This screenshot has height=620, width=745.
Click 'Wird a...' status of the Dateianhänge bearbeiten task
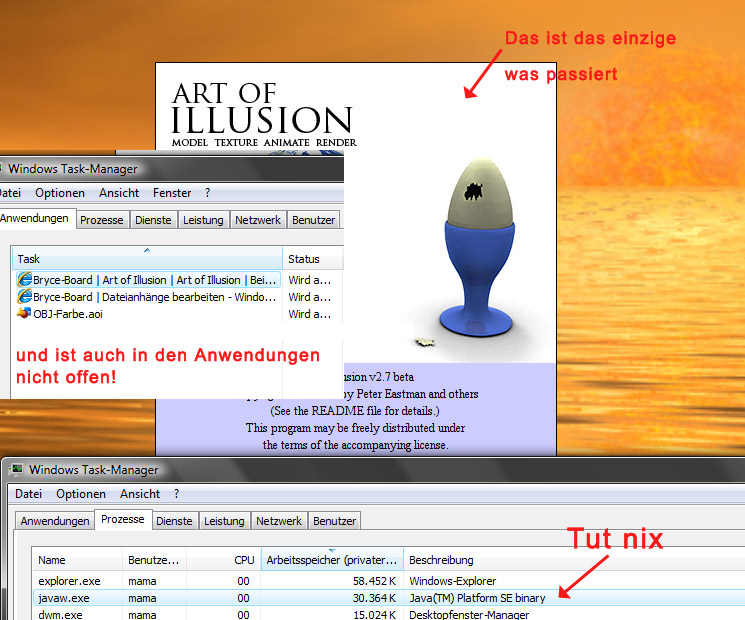pos(310,297)
